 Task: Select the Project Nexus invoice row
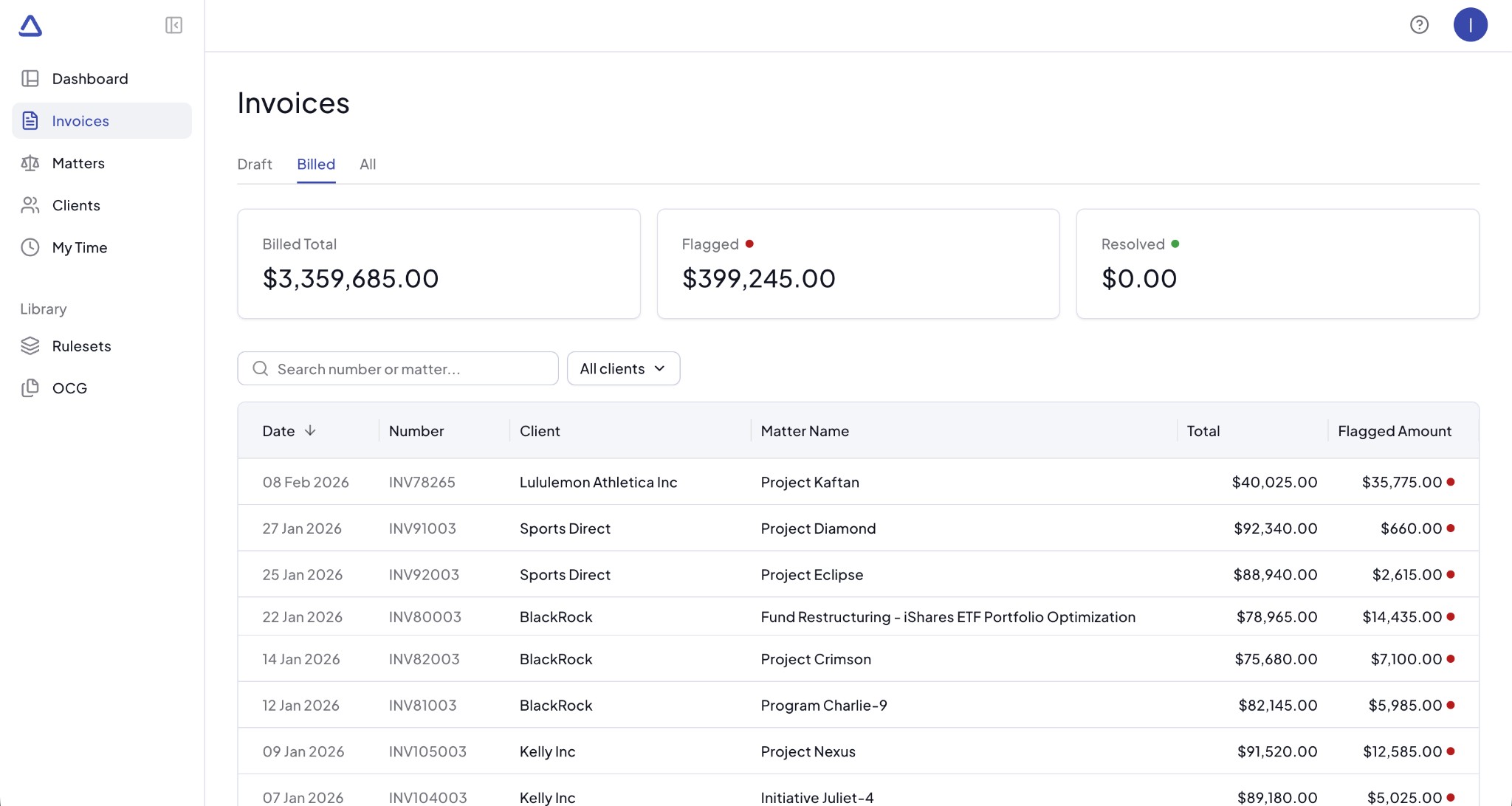tap(812, 751)
